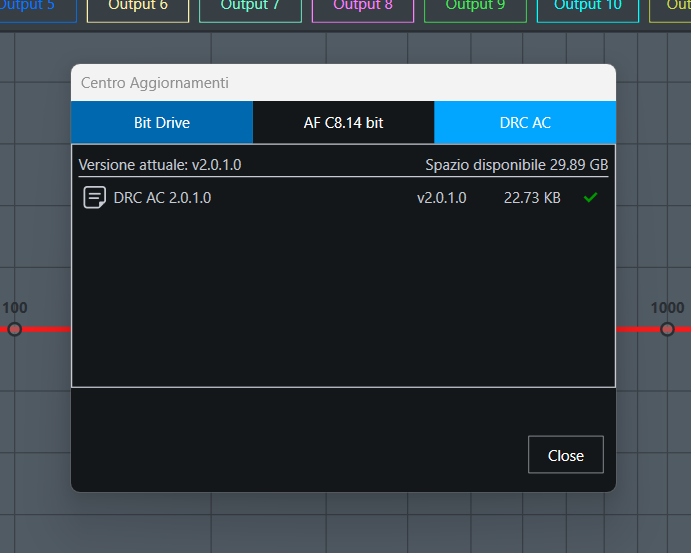Click the 22.73 KB file size
691x553 pixels.
pyautogui.click(x=532, y=198)
